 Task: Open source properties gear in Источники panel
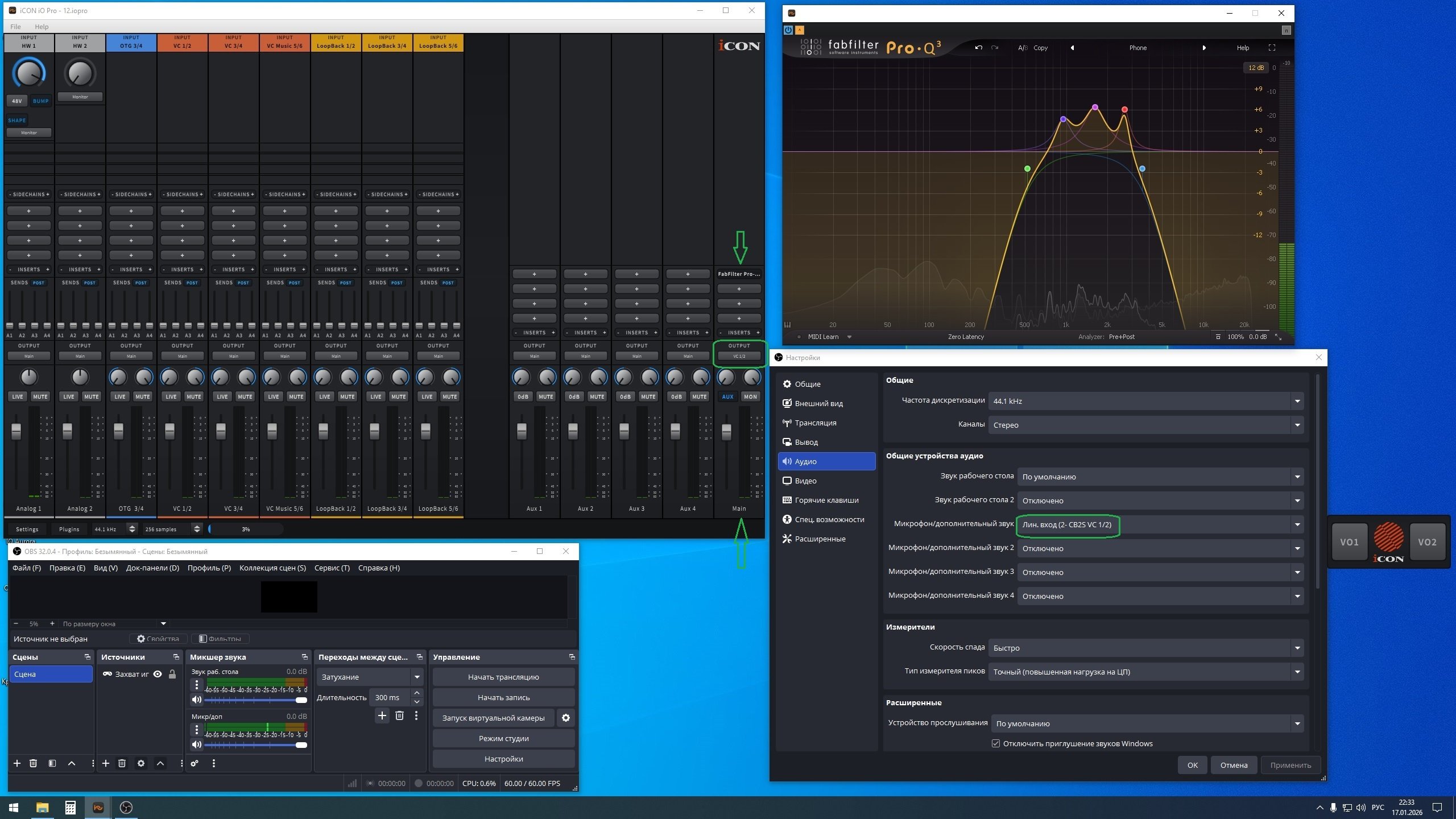coord(141,763)
